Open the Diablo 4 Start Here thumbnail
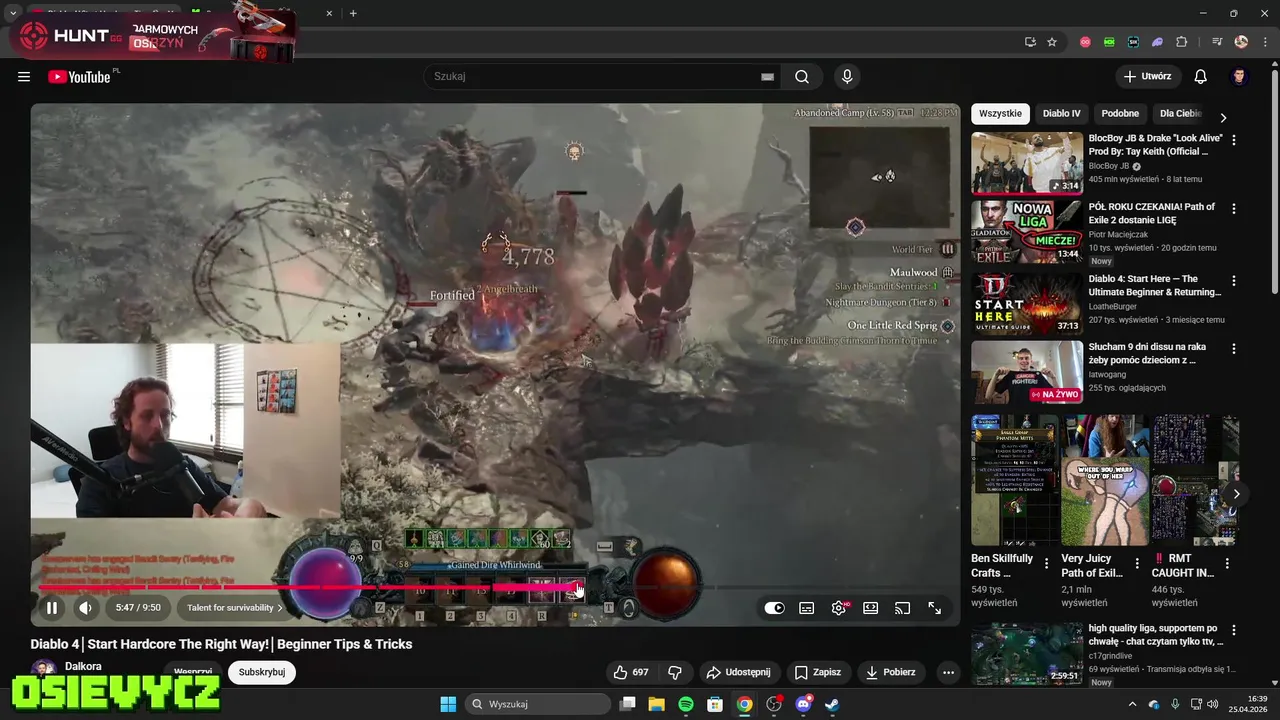 1027,302
